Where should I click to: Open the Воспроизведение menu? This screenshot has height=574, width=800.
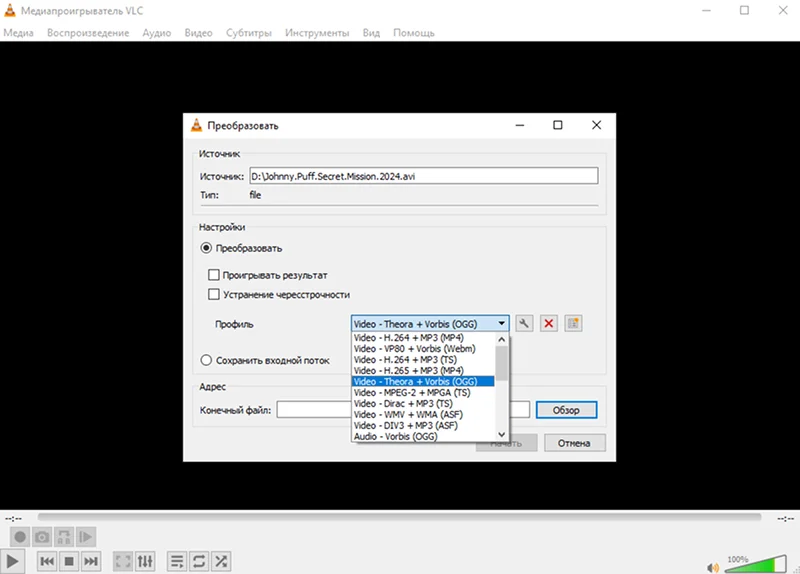click(88, 33)
